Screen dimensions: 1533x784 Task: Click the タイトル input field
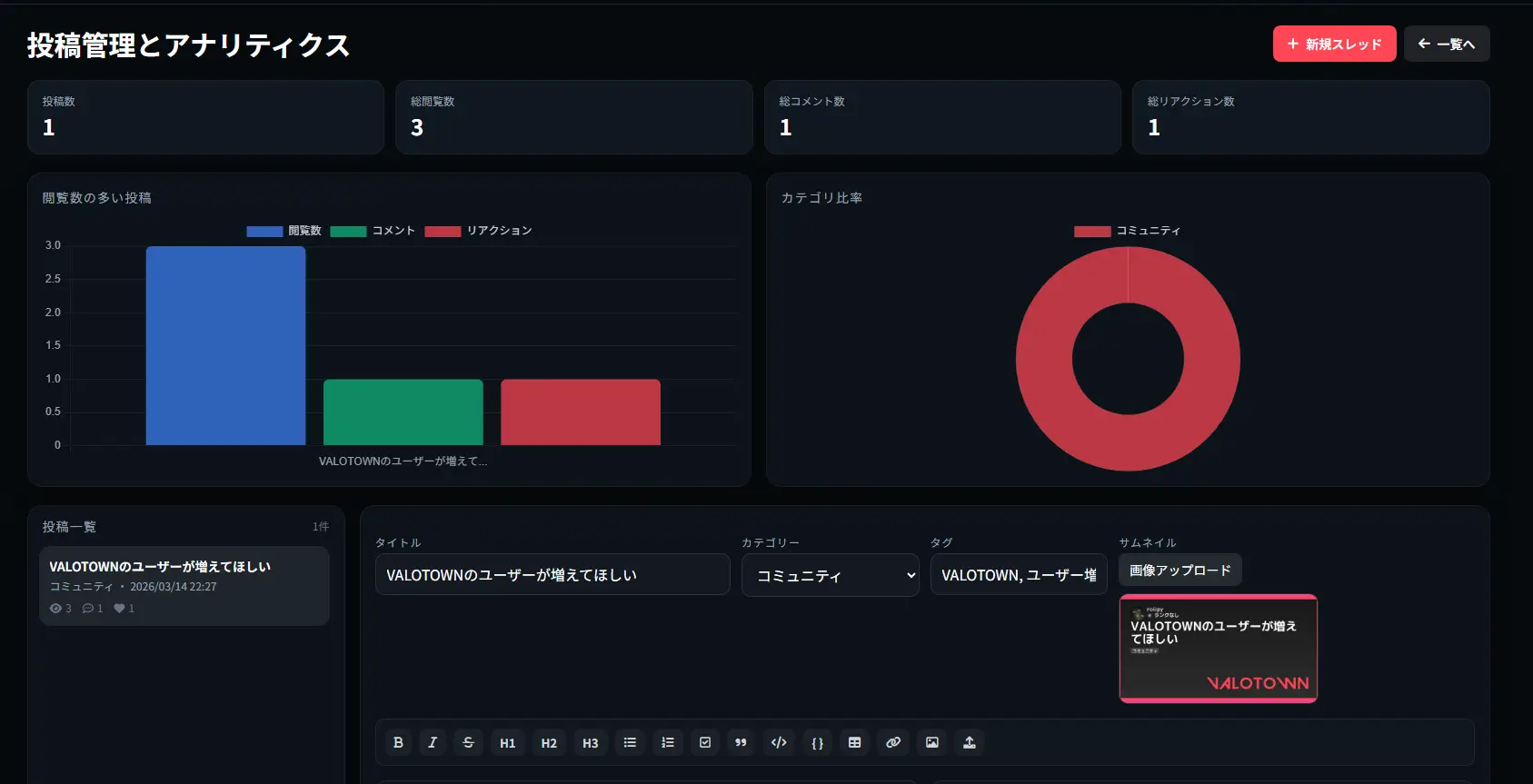[x=552, y=574]
